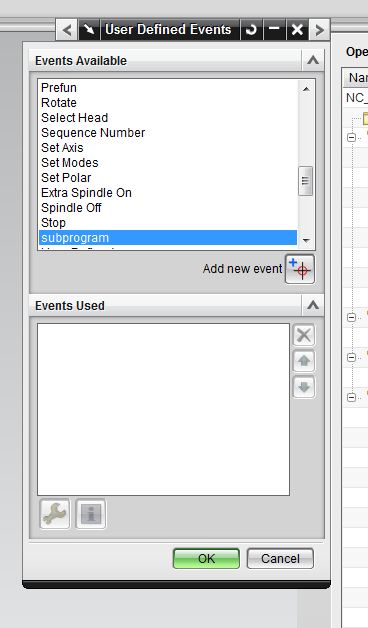Move event up with arrow icon
This screenshot has height=628, width=368.
pos(304,361)
